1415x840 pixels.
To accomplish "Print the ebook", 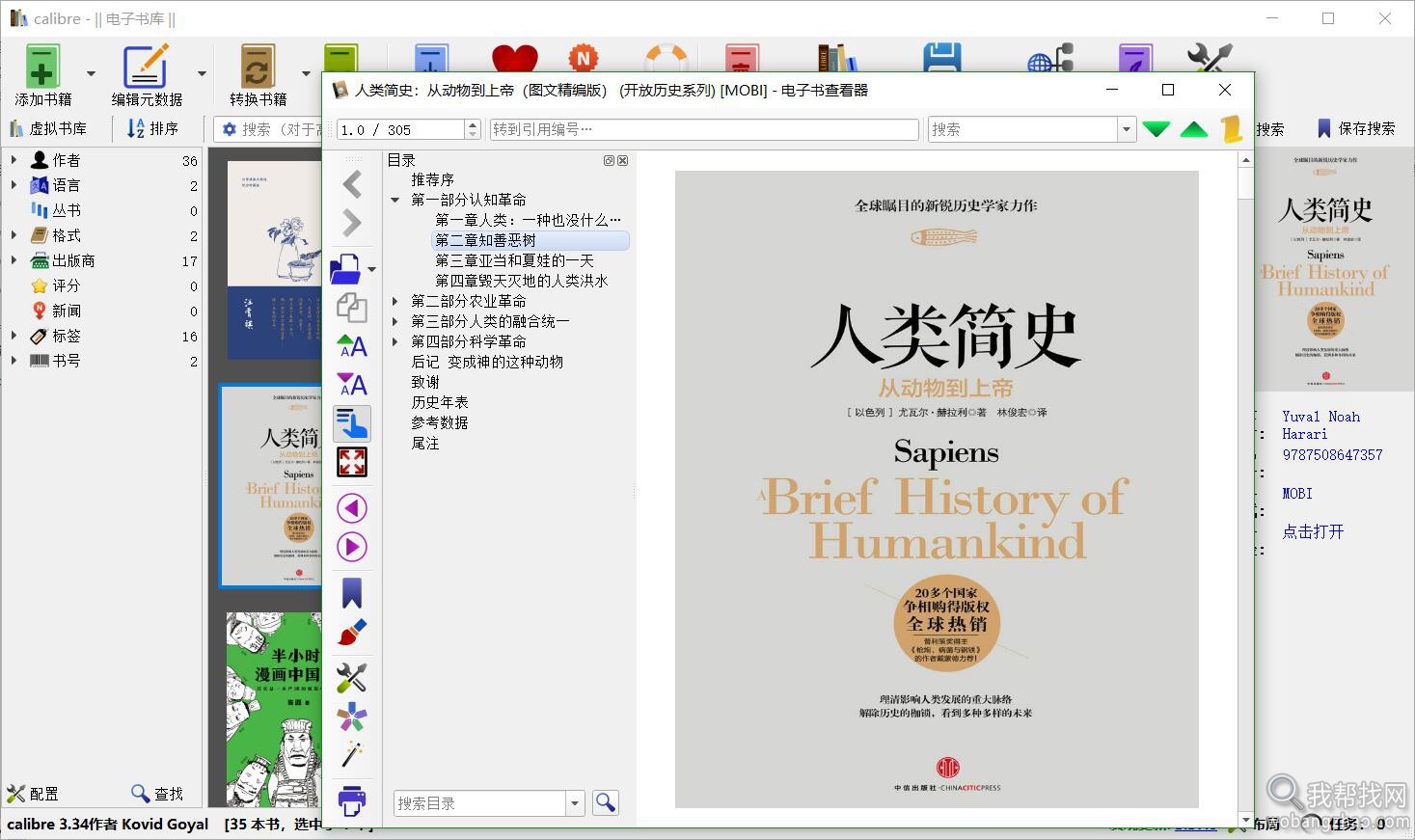I will pyautogui.click(x=352, y=799).
